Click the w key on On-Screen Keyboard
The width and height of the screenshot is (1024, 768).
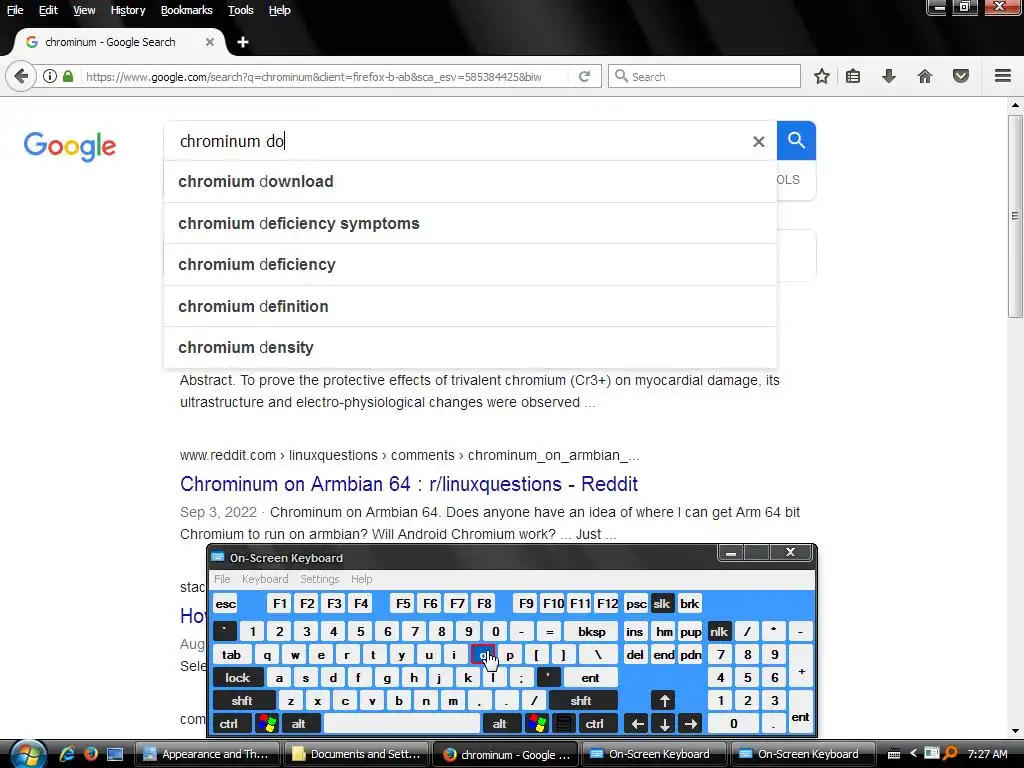(295, 655)
